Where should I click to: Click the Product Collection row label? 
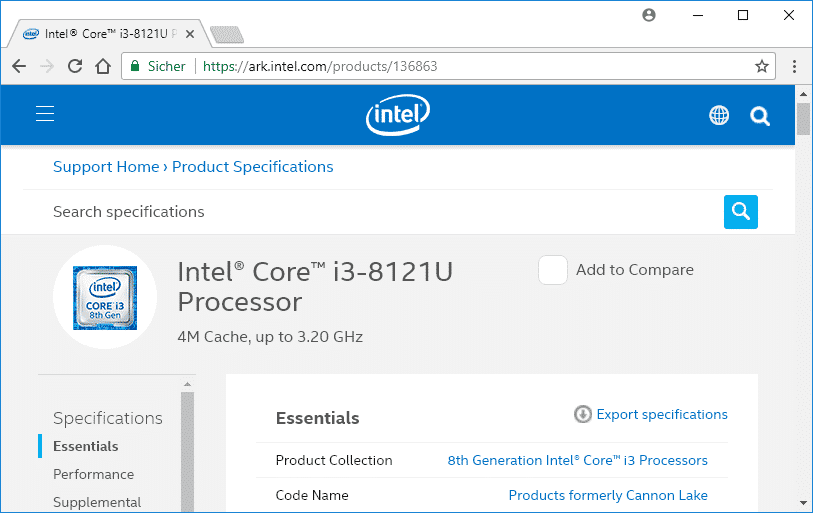[x=334, y=460]
